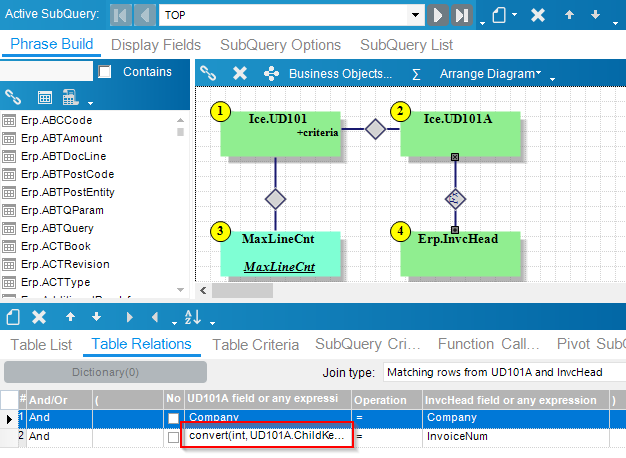626x458 pixels.
Task: Click join diamond between UD101A and InvcHead
Action: (455, 199)
